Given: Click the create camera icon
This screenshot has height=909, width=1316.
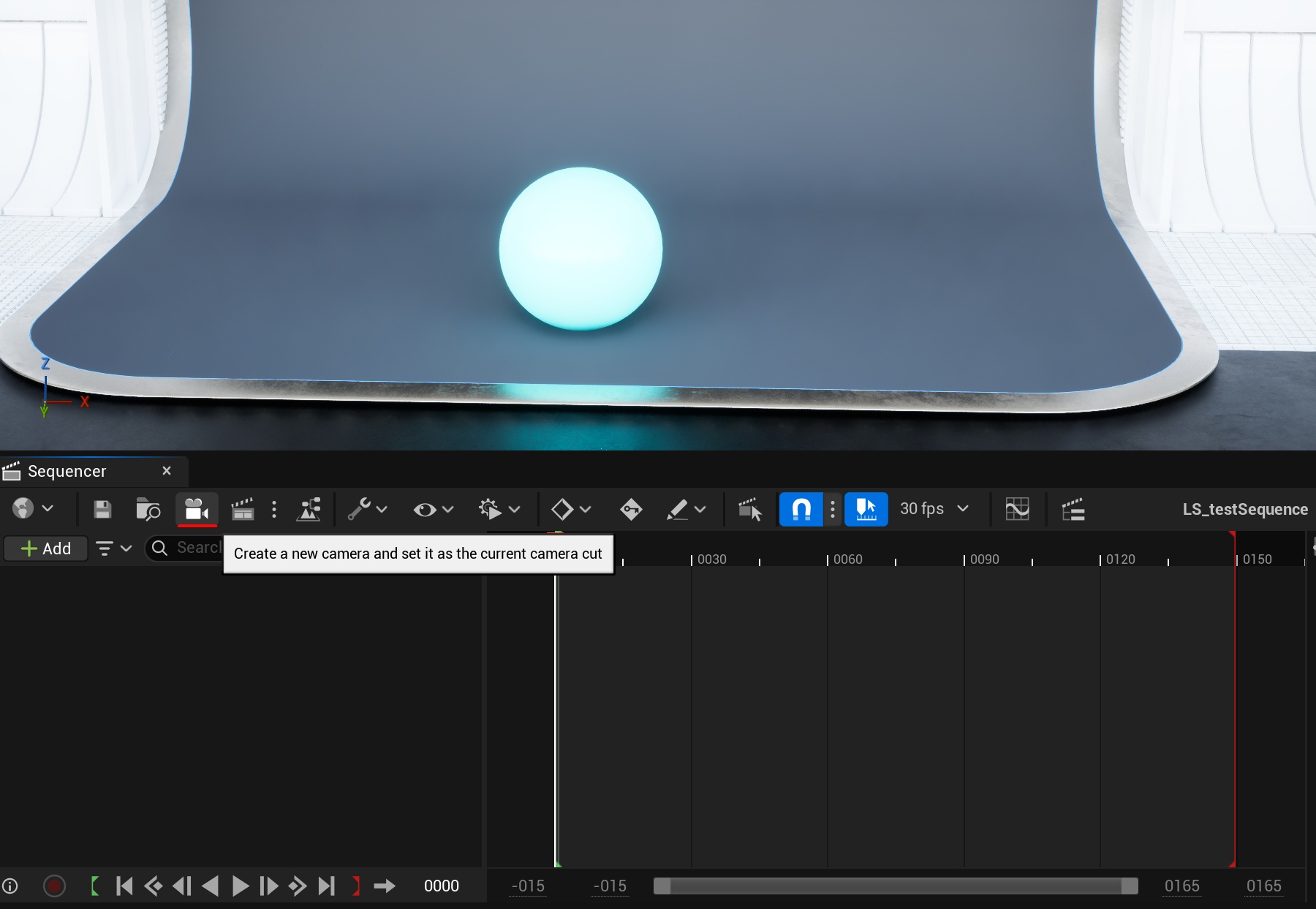Looking at the screenshot, I should click(196, 509).
